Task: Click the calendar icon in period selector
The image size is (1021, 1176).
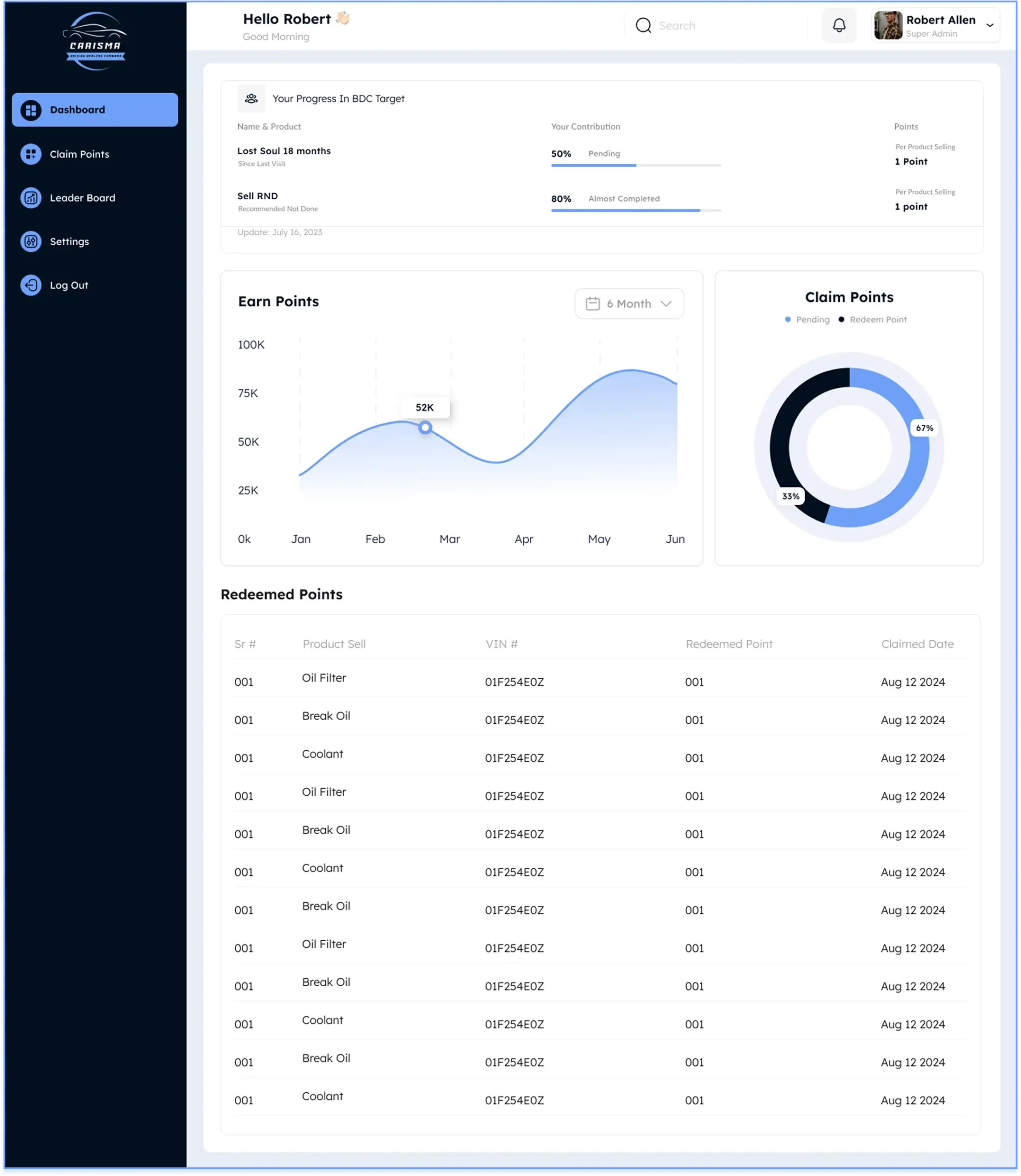Action: click(x=592, y=304)
